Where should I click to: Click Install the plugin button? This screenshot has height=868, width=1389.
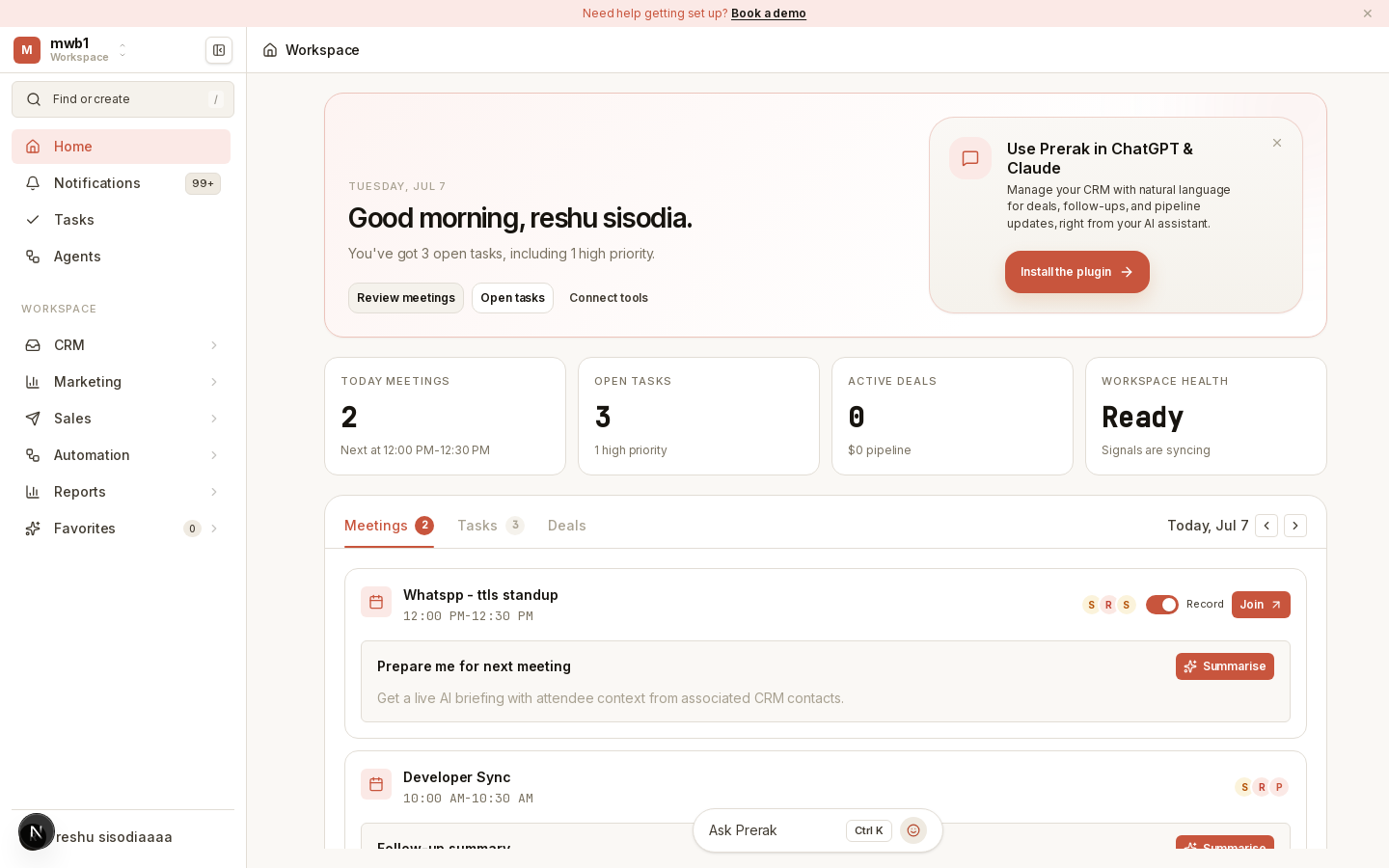click(1077, 272)
